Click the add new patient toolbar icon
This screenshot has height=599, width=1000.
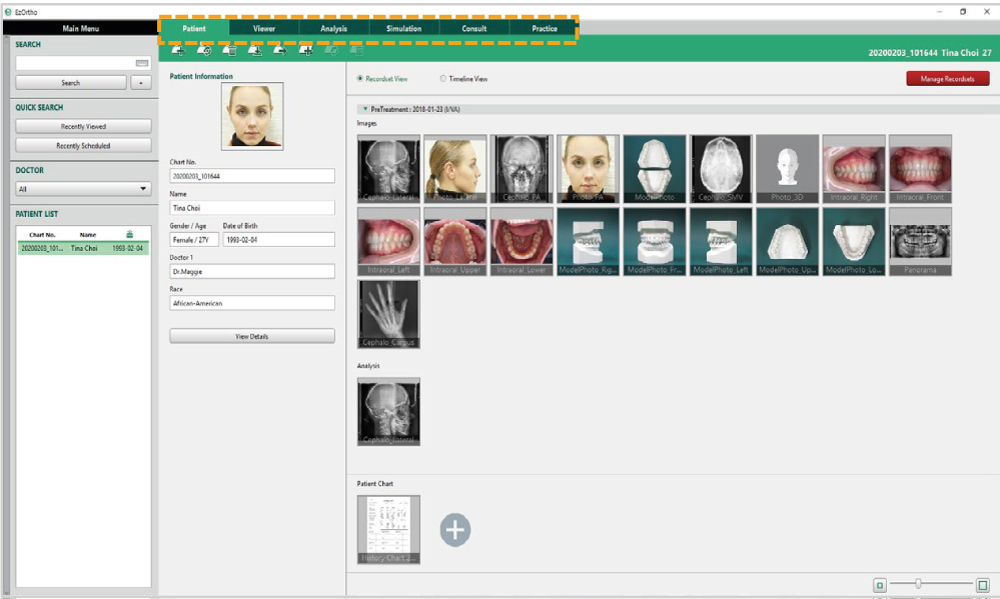click(x=178, y=51)
